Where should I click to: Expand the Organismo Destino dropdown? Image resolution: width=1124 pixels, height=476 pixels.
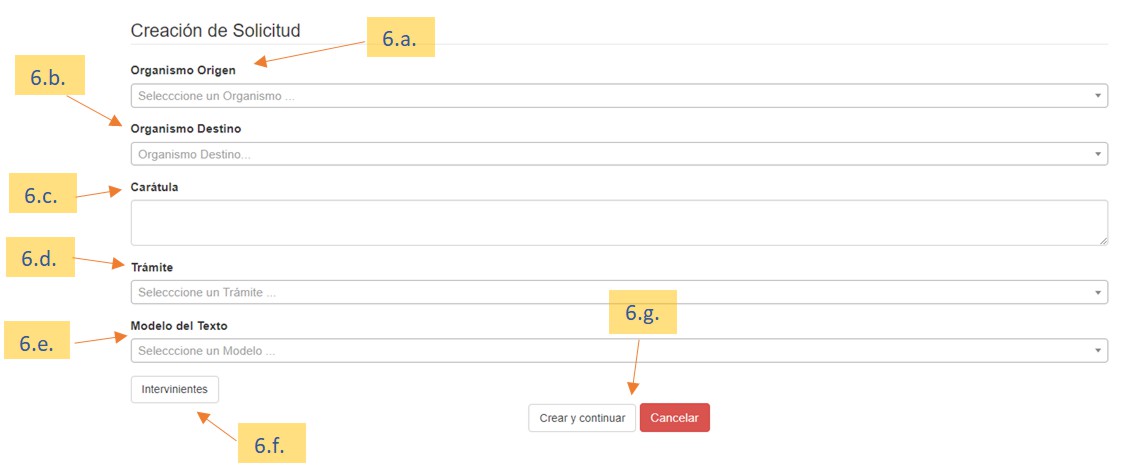[618, 154]
